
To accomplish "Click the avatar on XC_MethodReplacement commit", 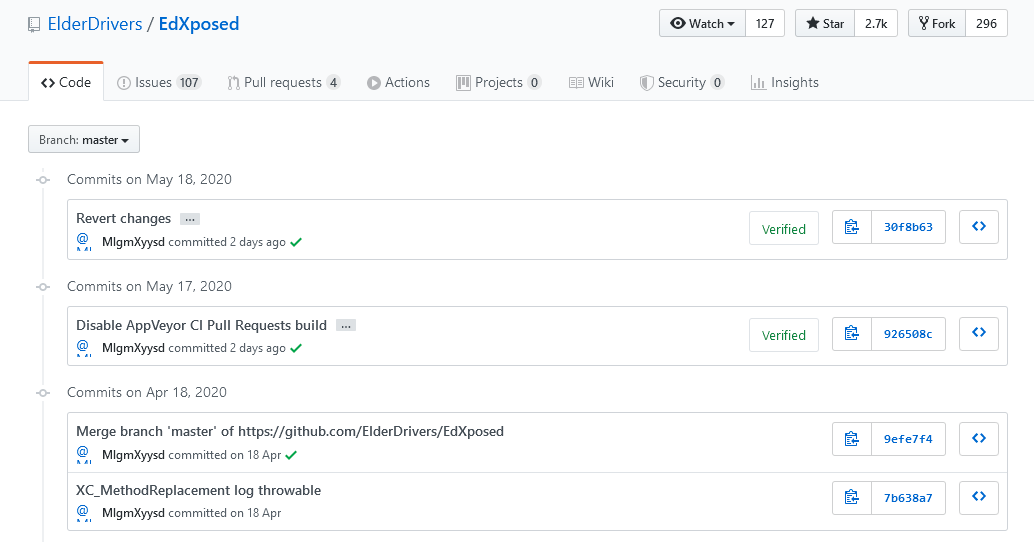I will 84,512.
